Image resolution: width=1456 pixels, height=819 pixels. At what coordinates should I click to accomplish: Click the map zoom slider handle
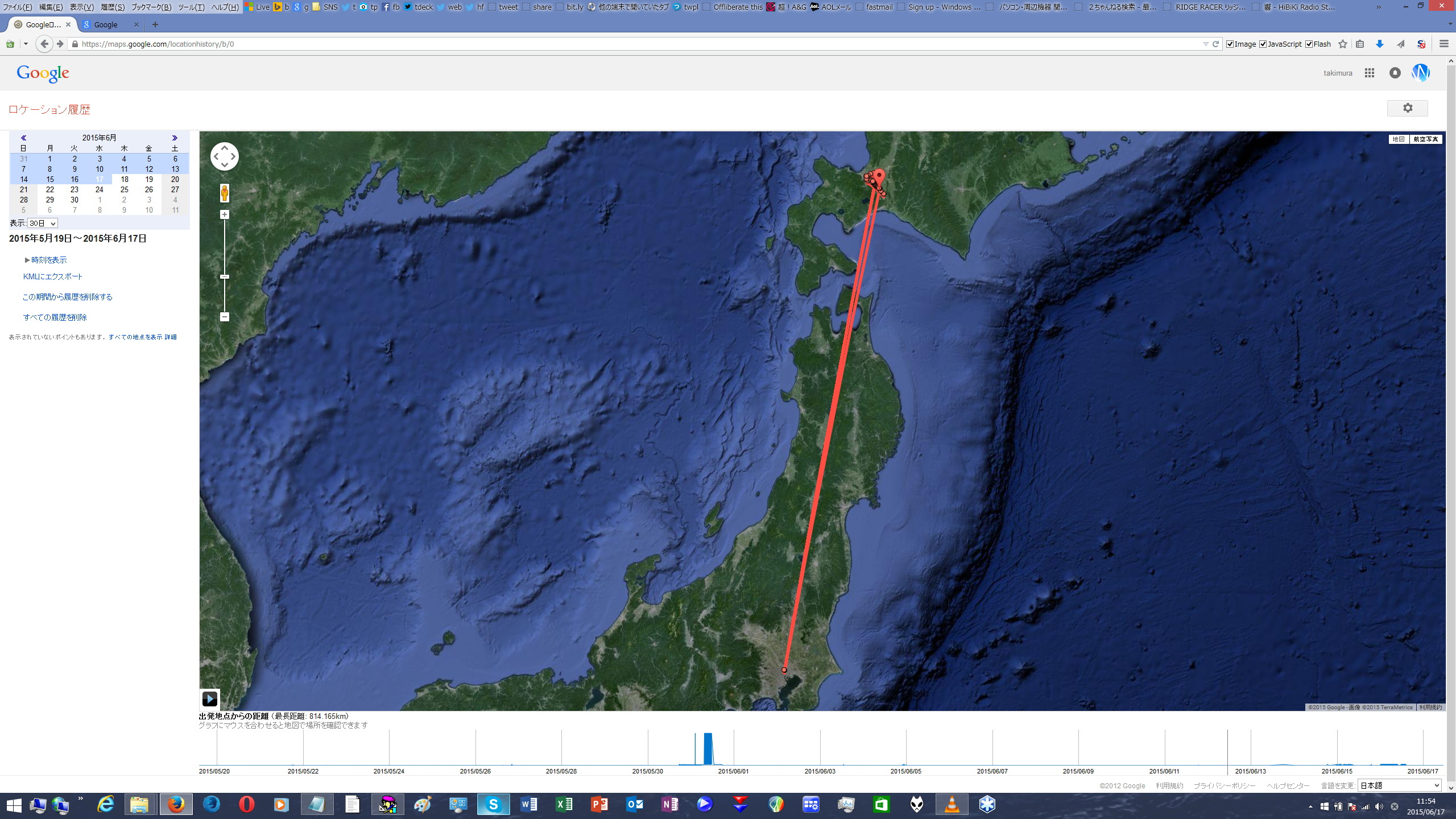pos(225,277)
